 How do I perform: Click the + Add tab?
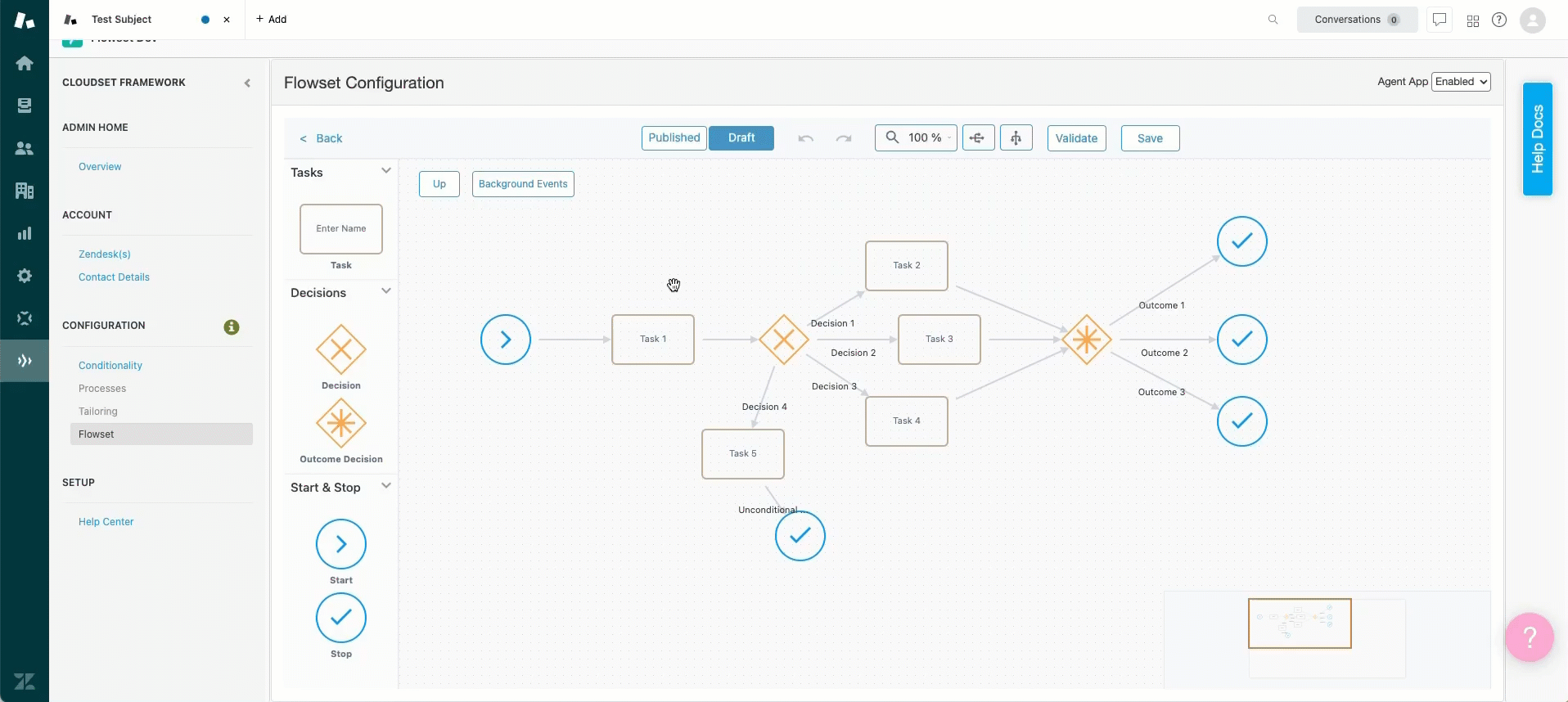click(x=271, y=20)
